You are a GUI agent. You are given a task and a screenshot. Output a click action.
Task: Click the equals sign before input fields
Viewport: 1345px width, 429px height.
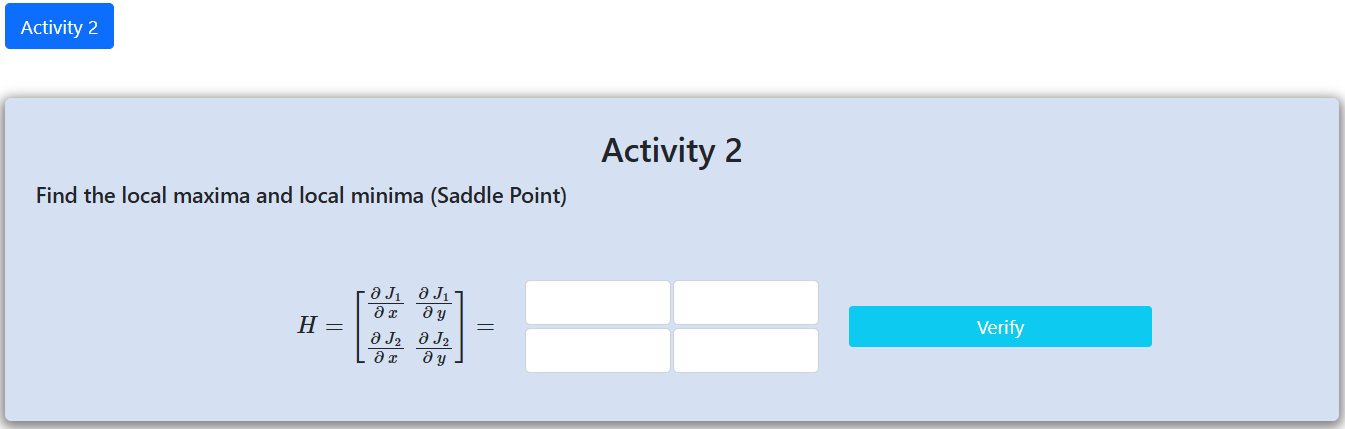[x=485, y=326]
